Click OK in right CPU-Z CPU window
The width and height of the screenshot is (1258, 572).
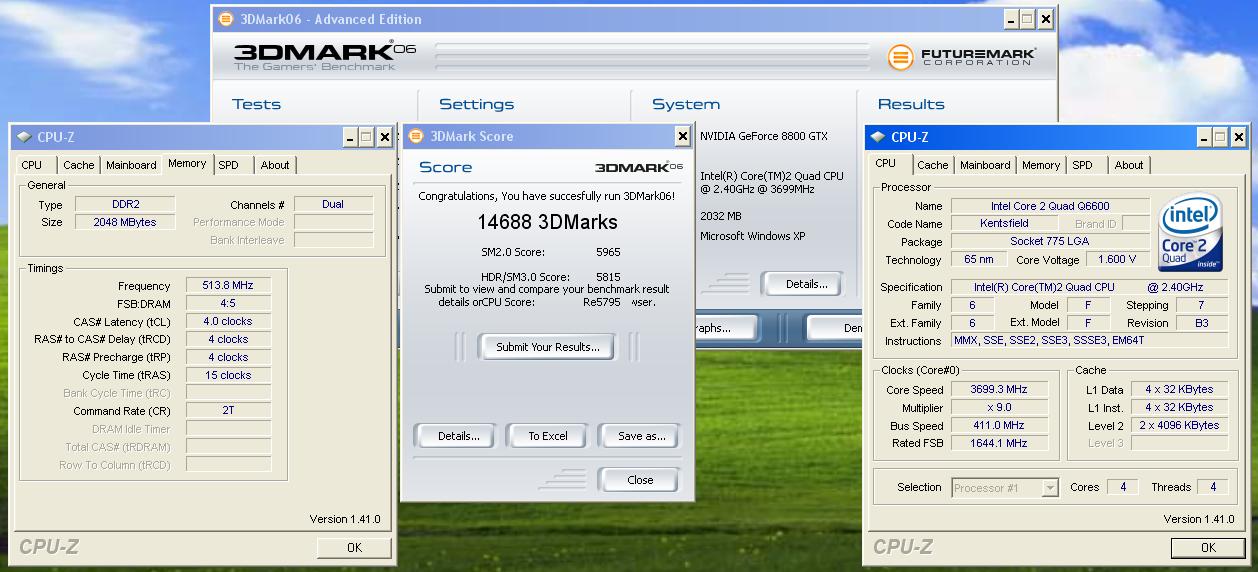click(x=1208, y=547)
